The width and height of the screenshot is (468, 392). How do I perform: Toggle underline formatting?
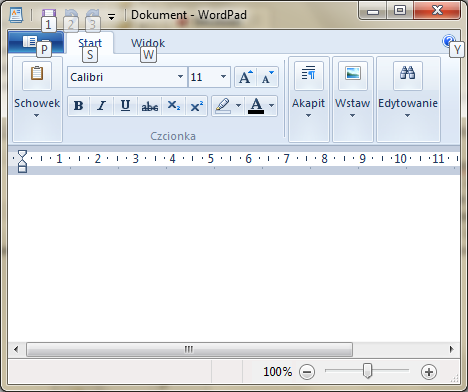coord(125,106)
